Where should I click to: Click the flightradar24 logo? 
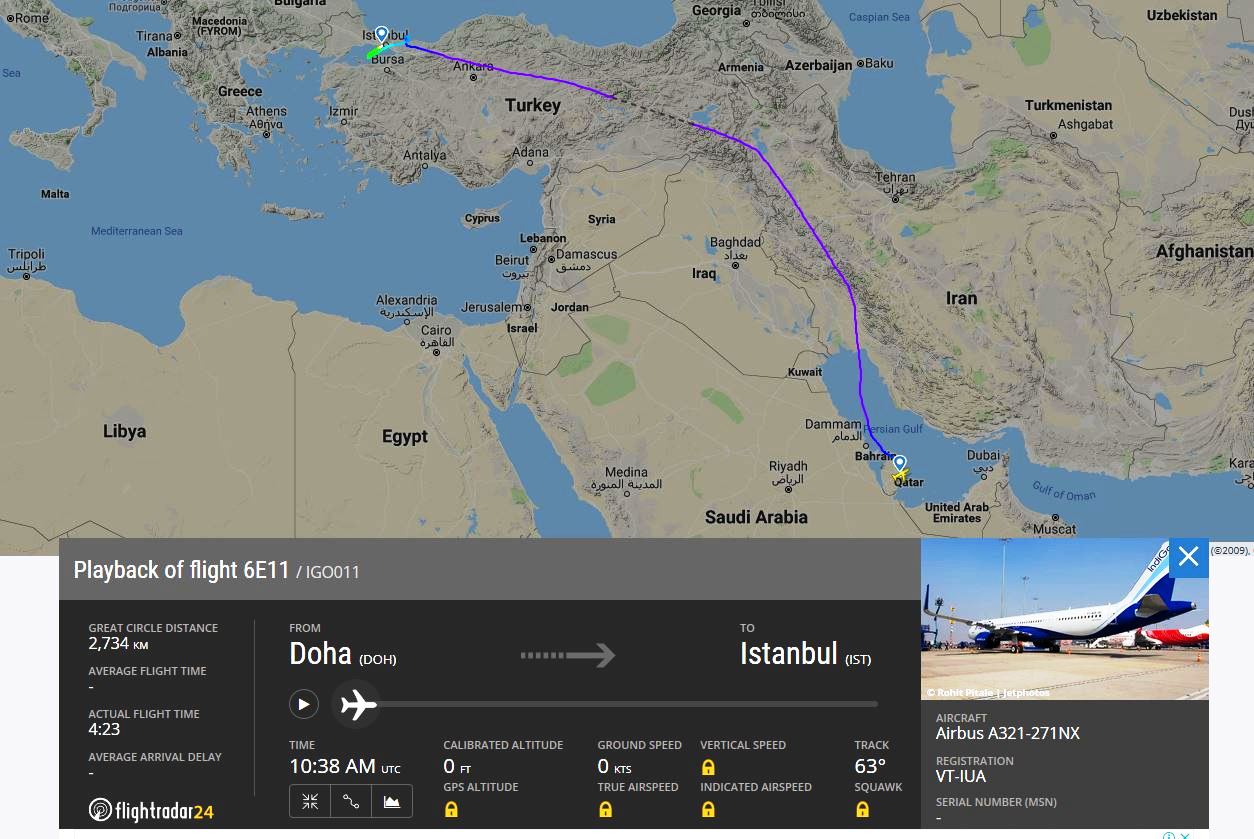(x=151, y=810)
